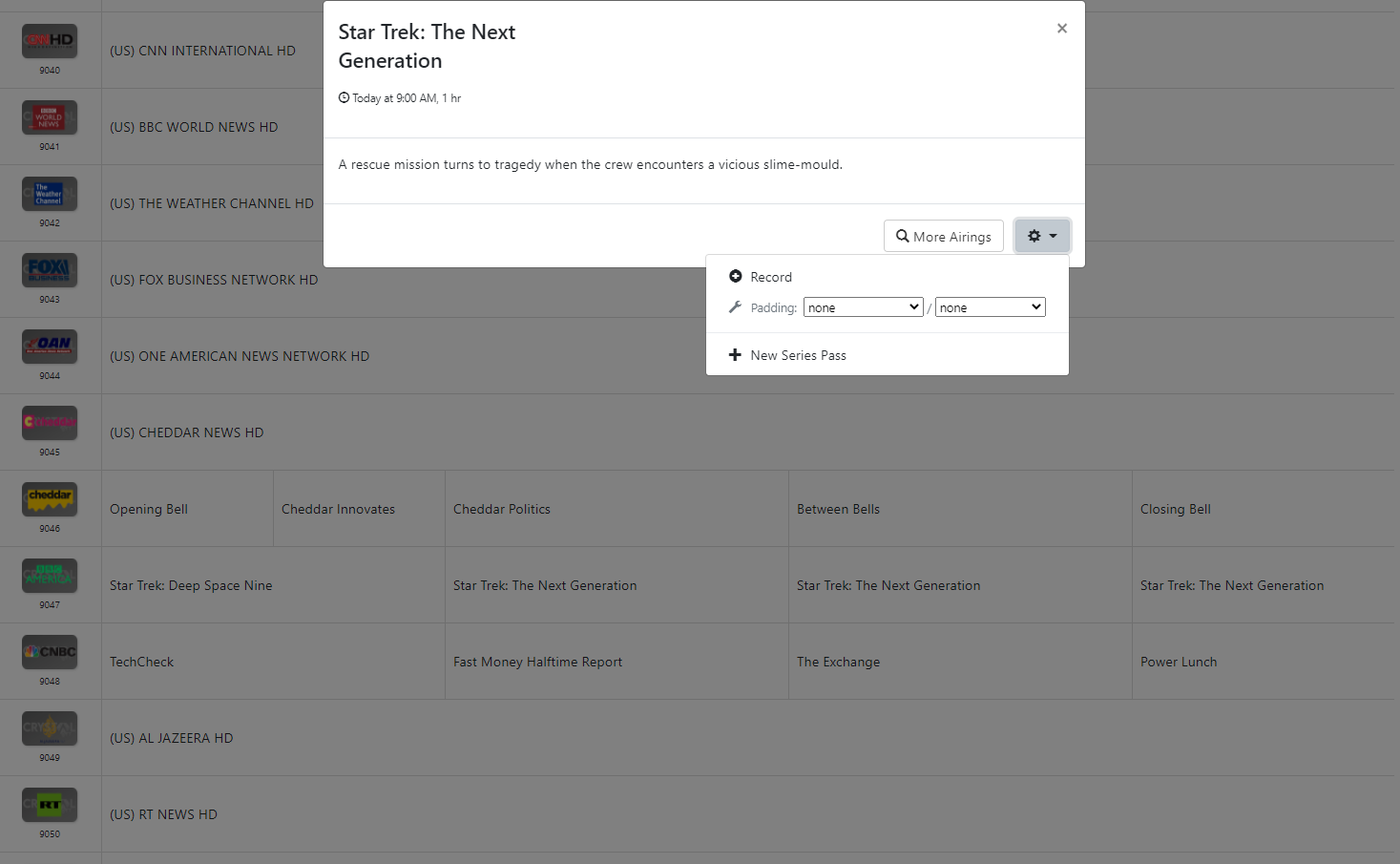Open Cheddar Politics program listing

pos(502,509)
